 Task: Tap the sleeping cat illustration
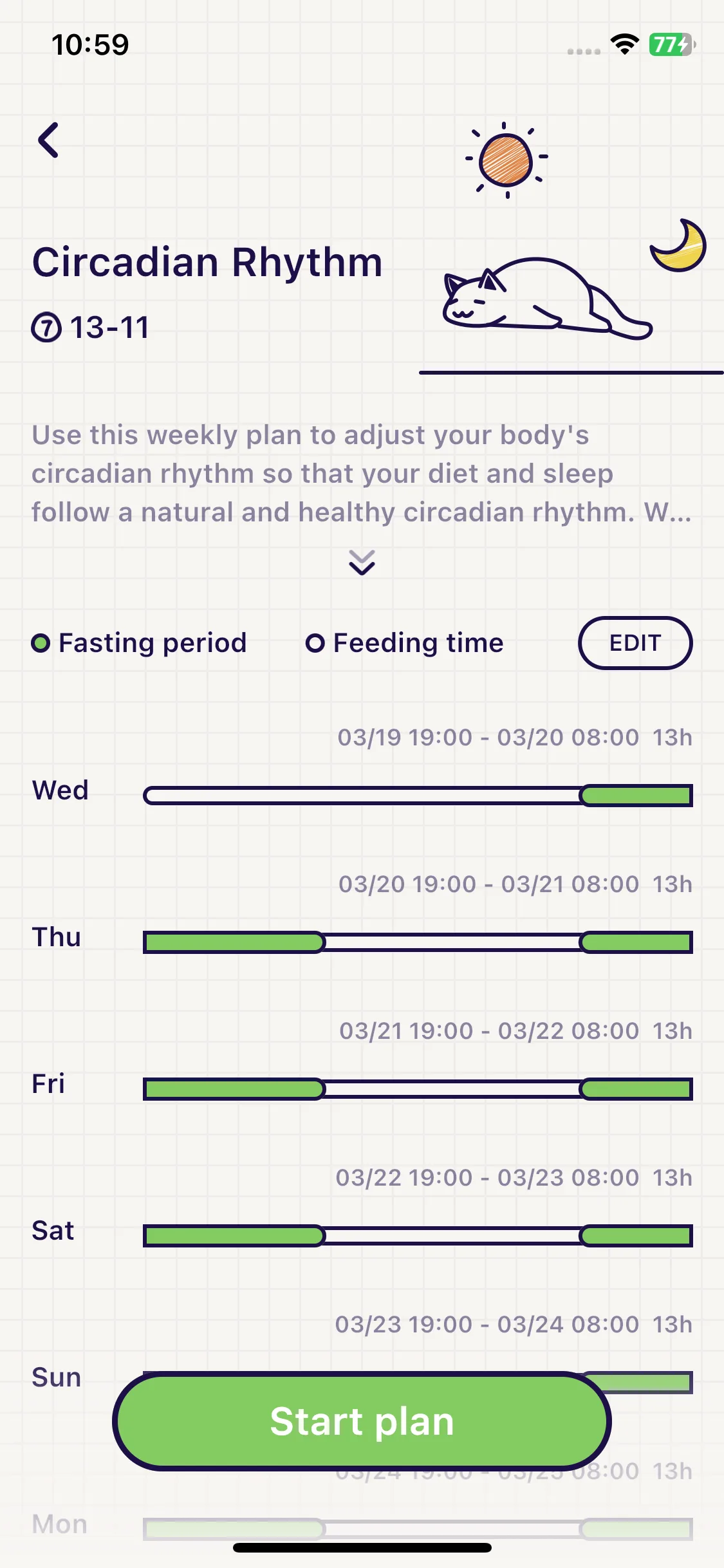(x=547, y=299)
